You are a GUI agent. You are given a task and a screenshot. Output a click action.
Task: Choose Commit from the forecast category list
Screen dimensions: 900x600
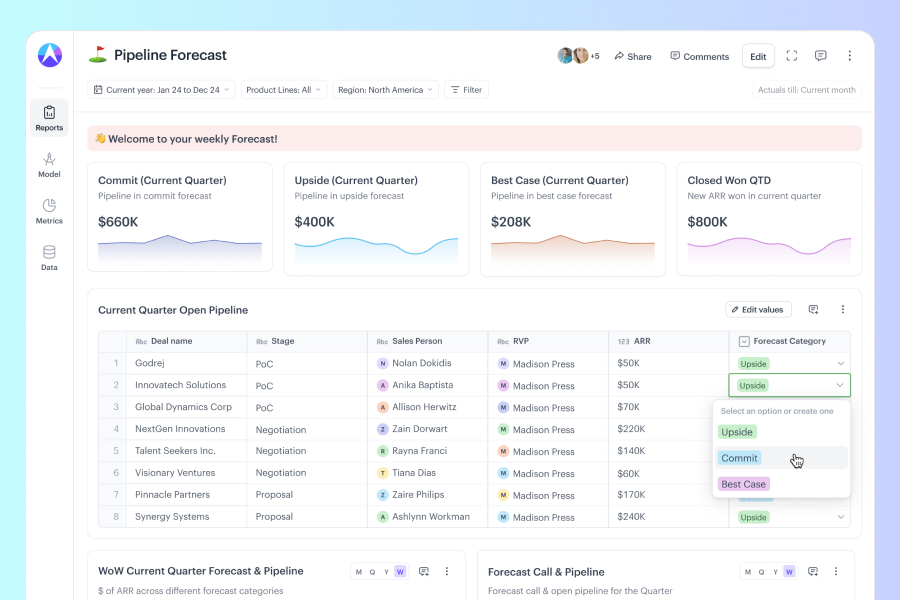click(740, 458)
